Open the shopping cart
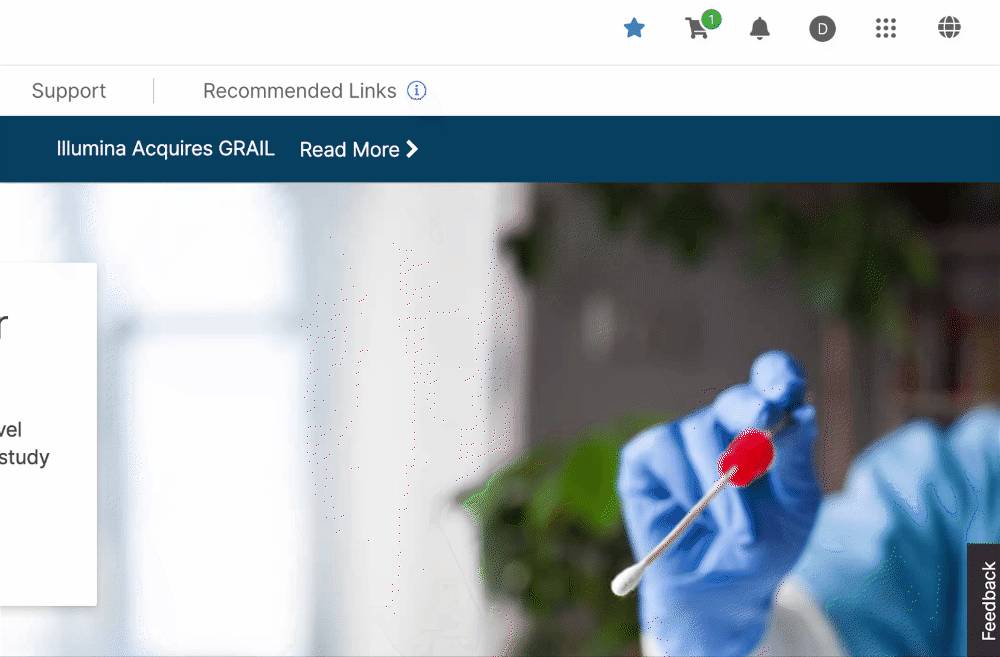 click(696, 29)
